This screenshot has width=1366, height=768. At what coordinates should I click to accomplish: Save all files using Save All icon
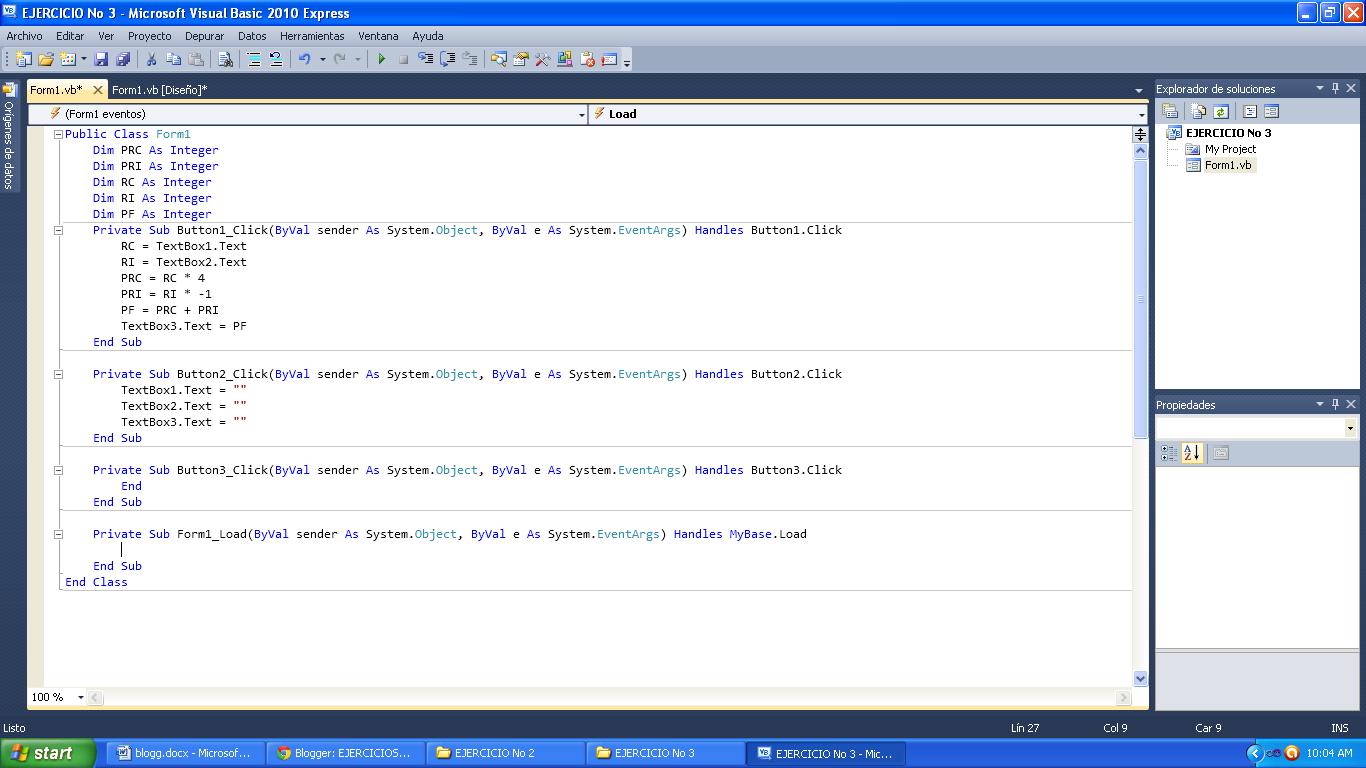pos(120,59)
